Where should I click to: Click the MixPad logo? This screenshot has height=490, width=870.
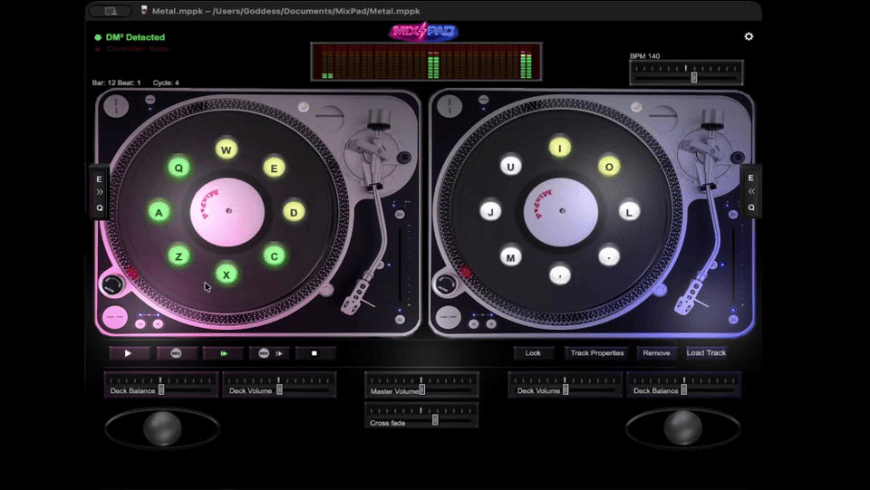coord(423,32)
